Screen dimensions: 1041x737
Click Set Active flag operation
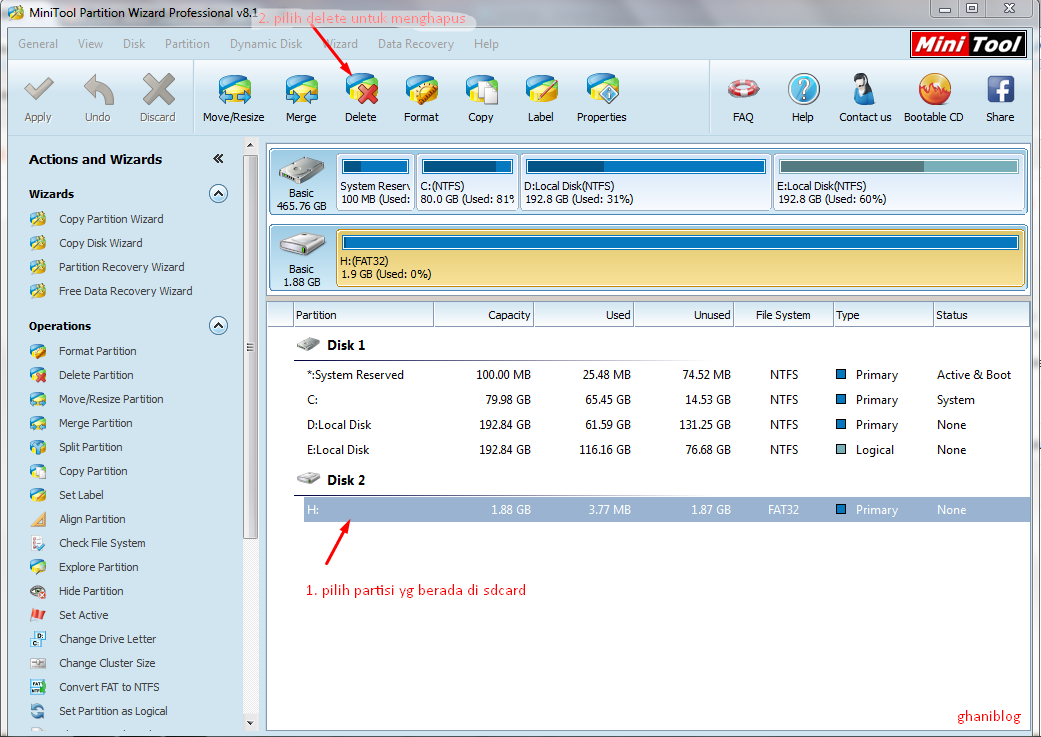click(x=84, y=615)
